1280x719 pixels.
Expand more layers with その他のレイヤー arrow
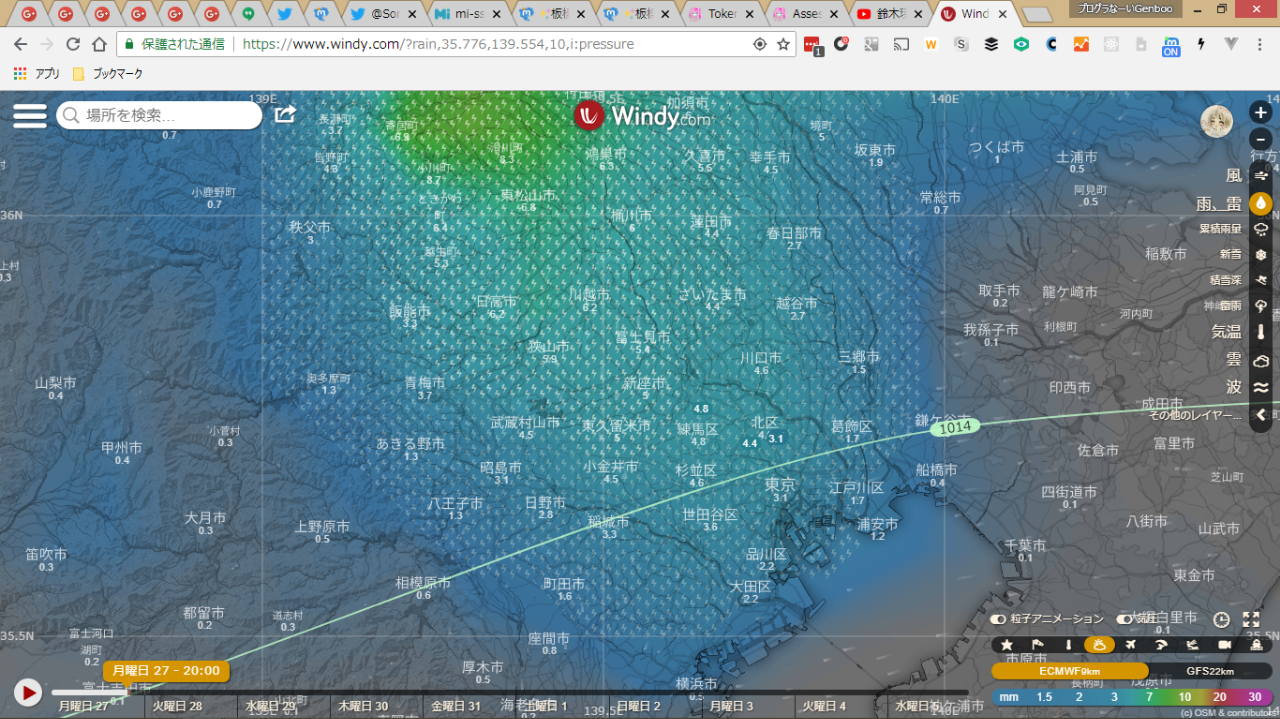point(1260,415)
